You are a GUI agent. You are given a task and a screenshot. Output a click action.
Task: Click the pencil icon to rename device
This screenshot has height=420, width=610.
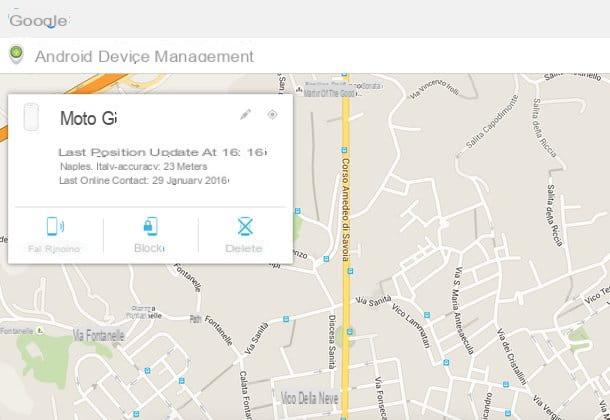[x=245, y=114]
